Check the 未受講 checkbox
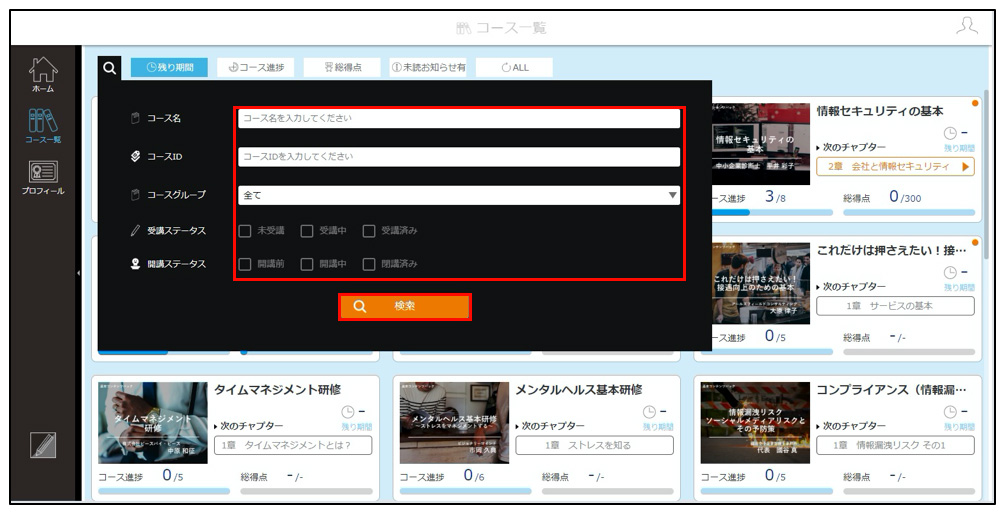This screenshot has width=1005, height=515. pos(245,231)
